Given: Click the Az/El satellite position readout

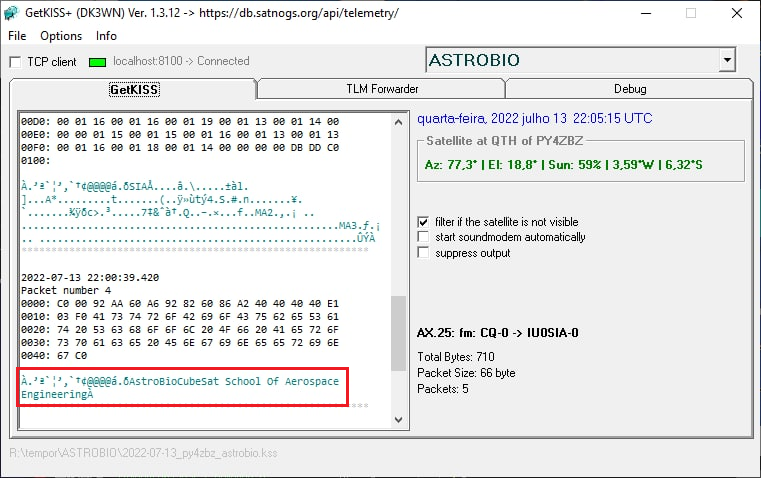Looking at the screenshot, I should point(563,165).
